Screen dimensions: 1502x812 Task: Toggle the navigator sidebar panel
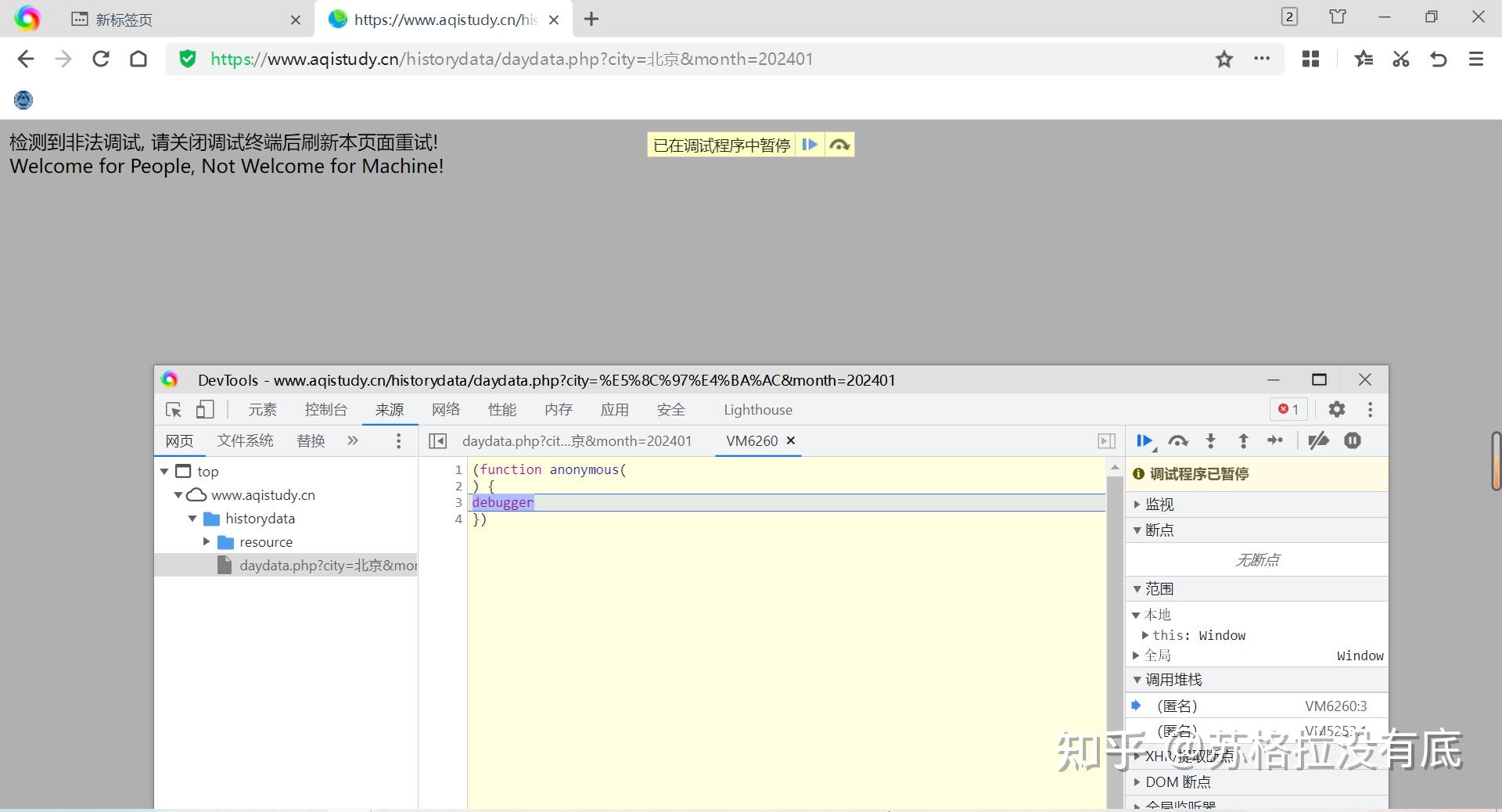point(437,440)
